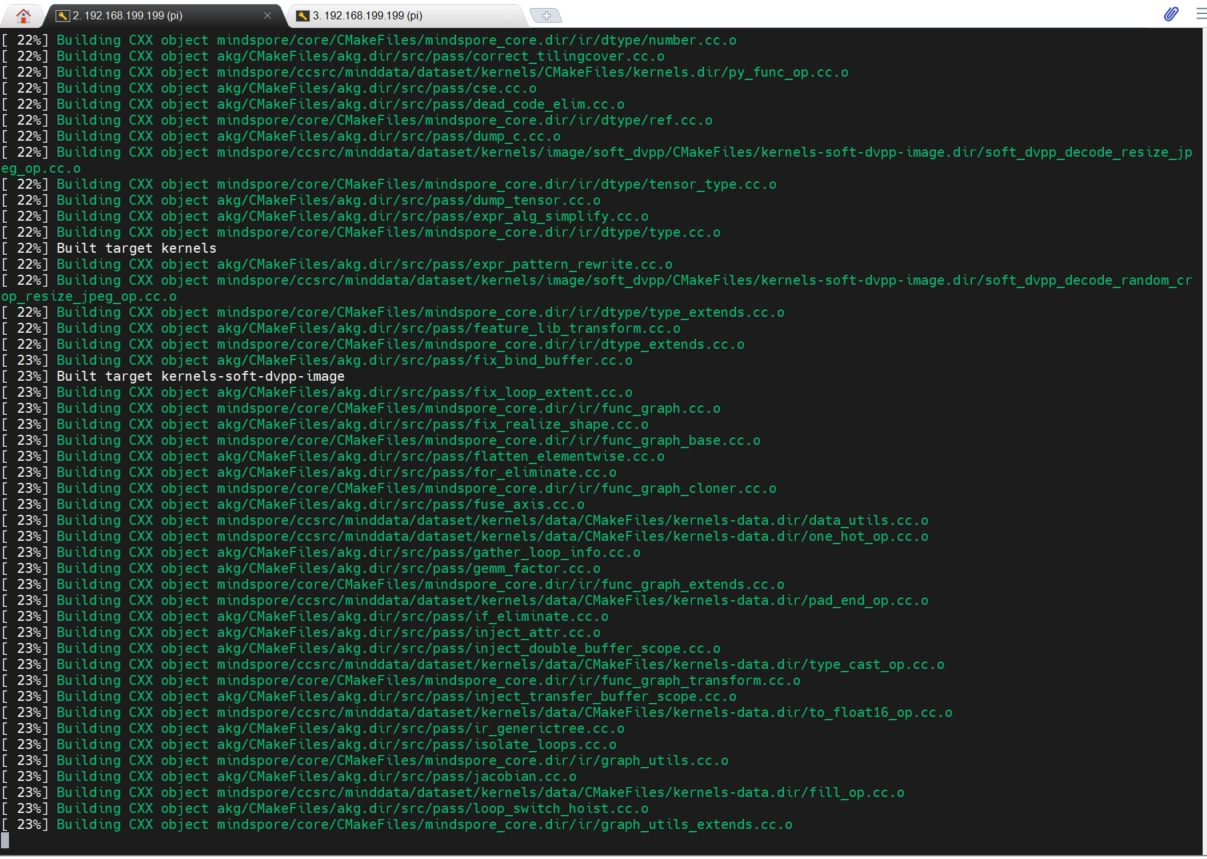This screenshot has width=1207, height=859.
Task: Click the line 'Built target kernels'
Action: coord(108,248)
